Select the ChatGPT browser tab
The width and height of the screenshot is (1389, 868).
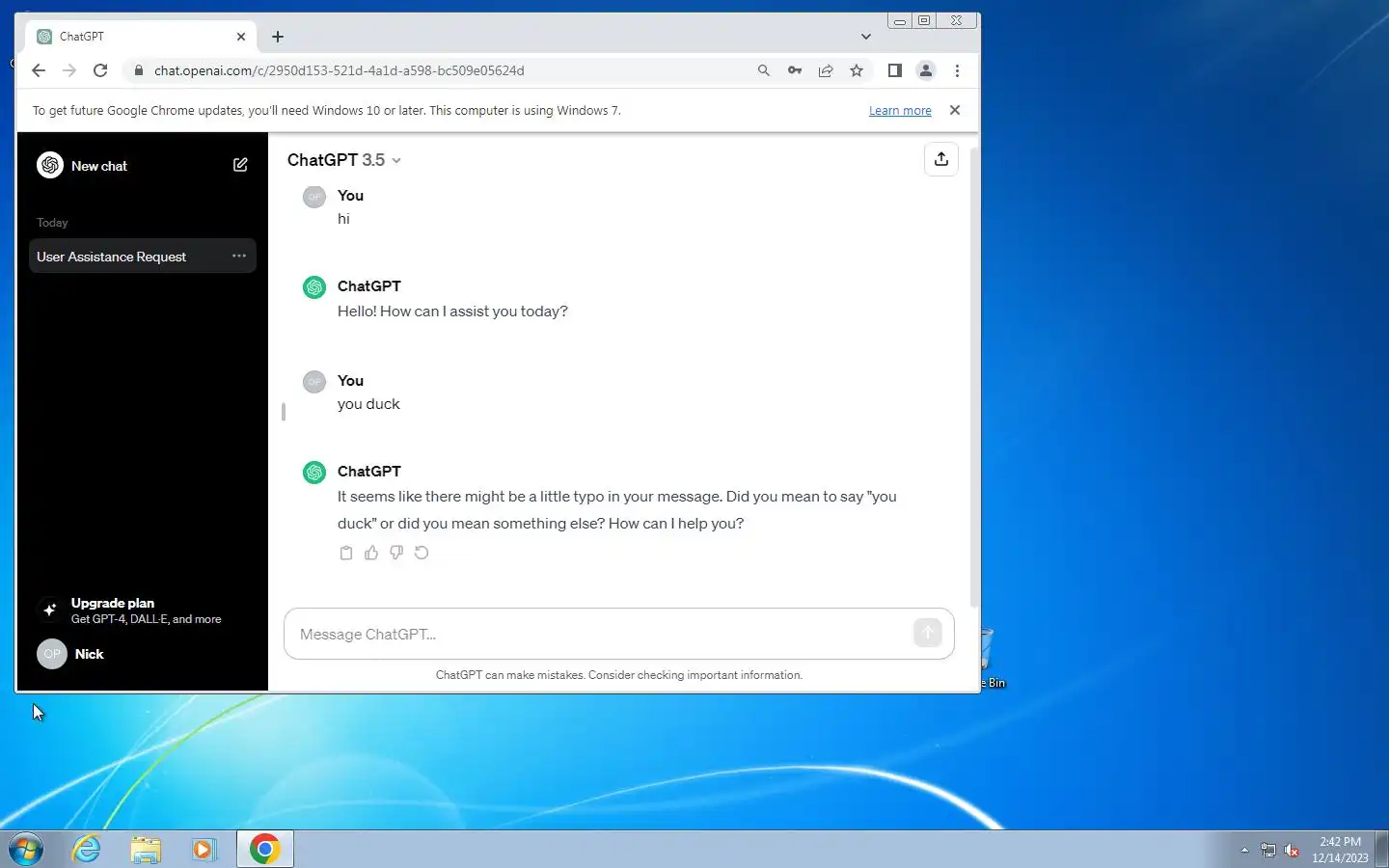click(x=141, y=37)
